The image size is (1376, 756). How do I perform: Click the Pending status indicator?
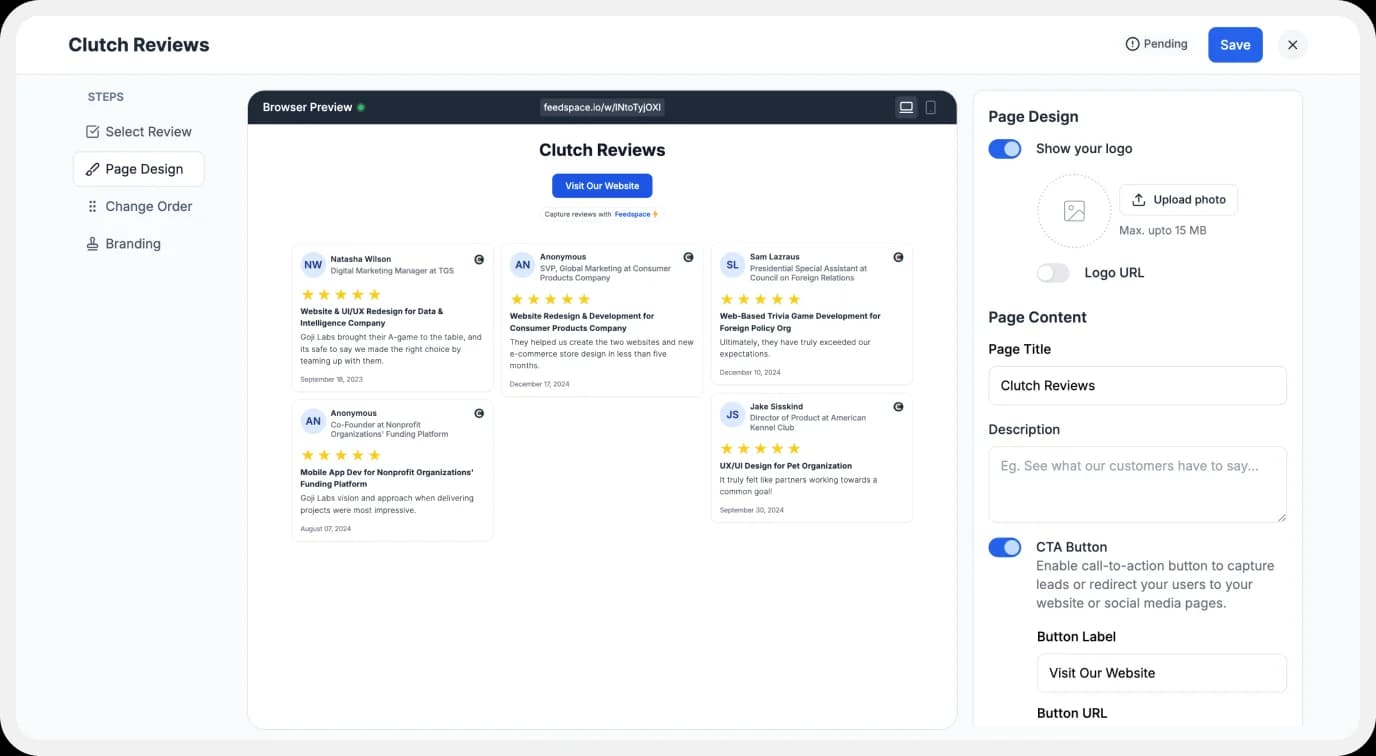tap(1156, 44)
